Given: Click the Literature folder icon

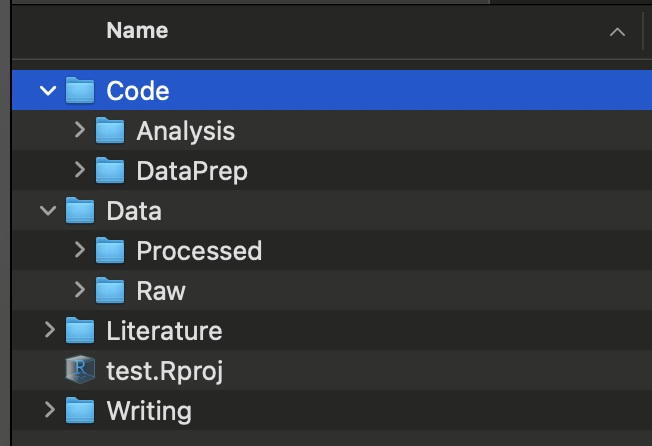Looking at the screenshot, I should pyautogui.click(x=80, y=330).
